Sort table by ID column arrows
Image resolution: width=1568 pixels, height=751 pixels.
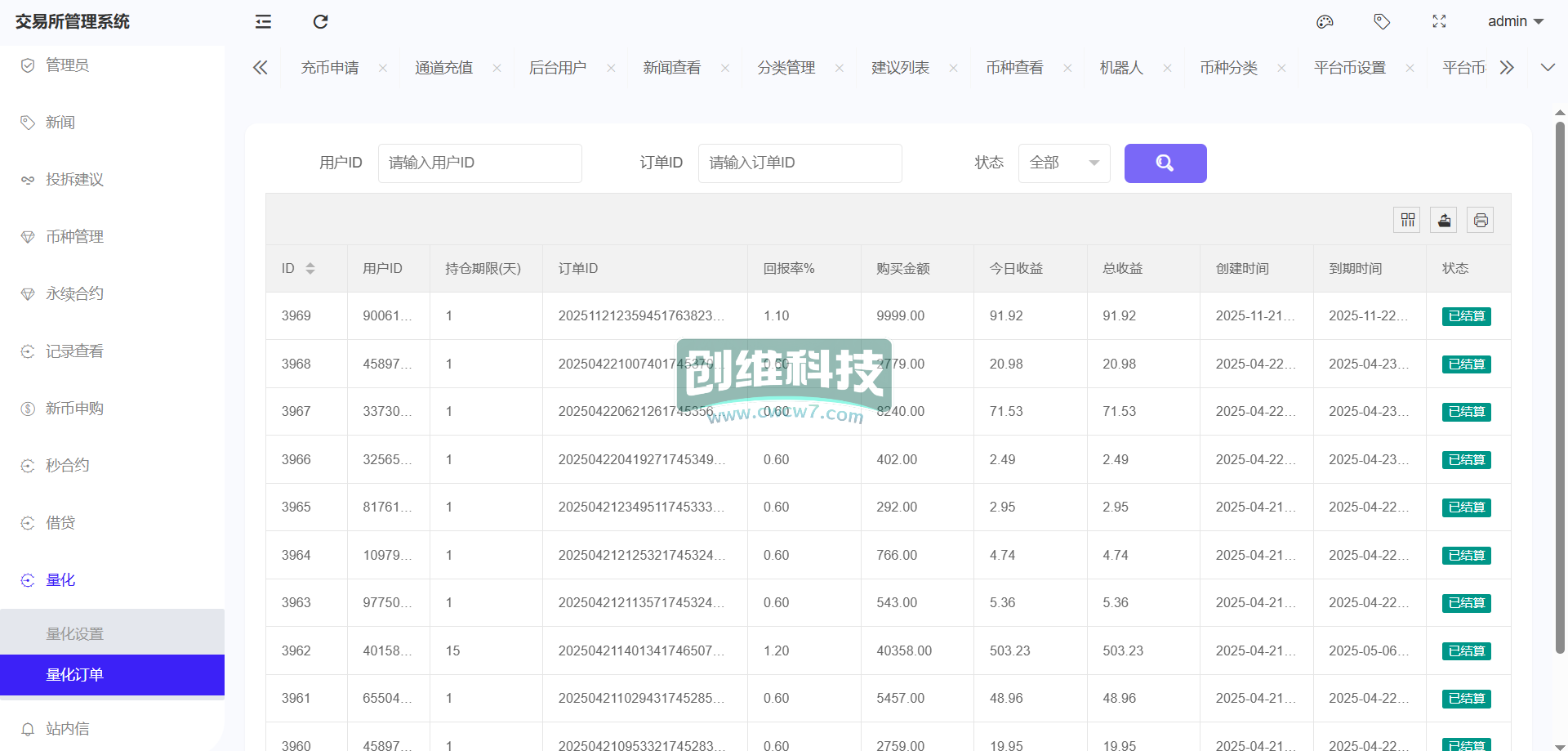(310, 269)
